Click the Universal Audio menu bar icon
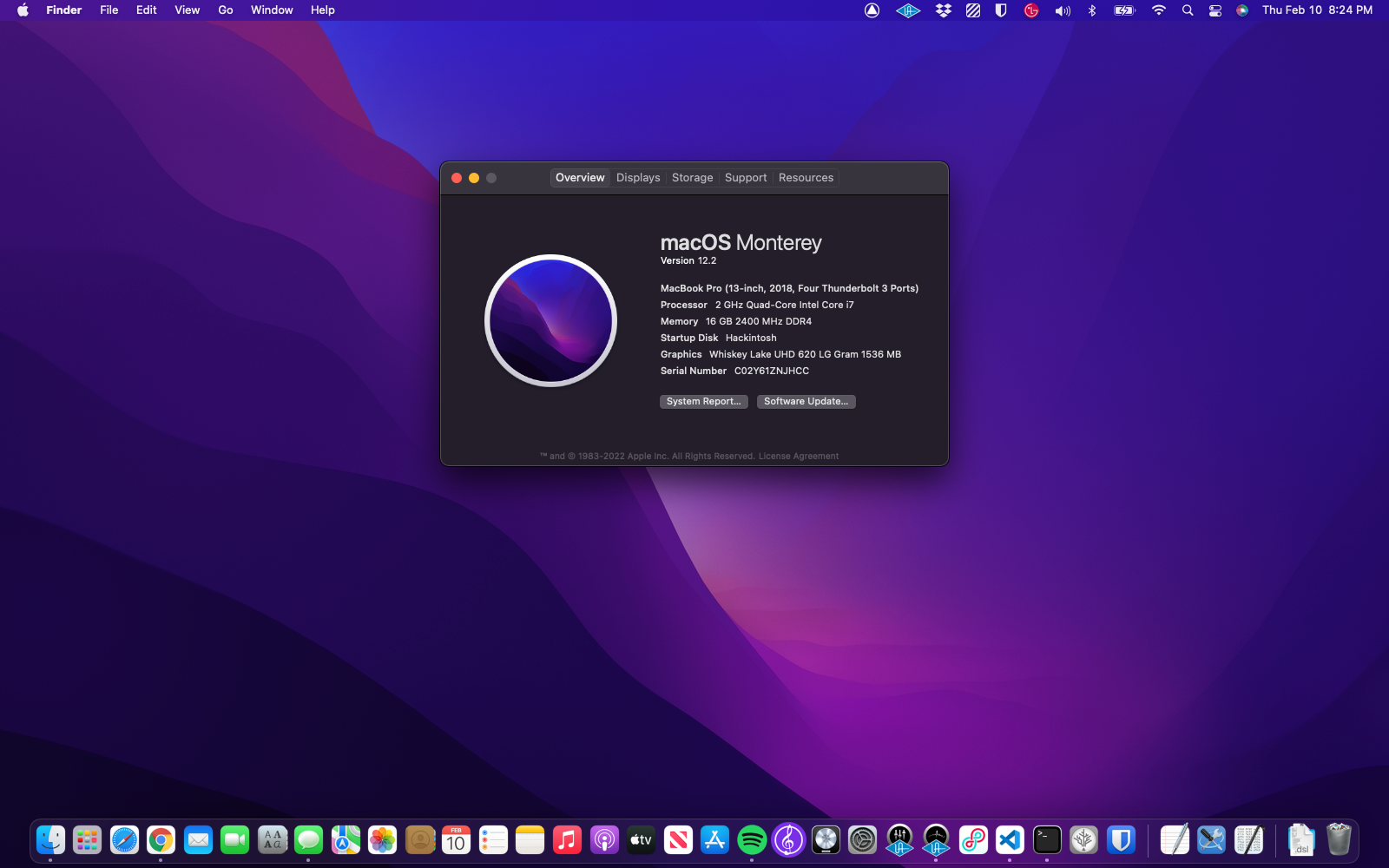The height and width of the screenshot is (868, 1389). [x=908, y=10]
